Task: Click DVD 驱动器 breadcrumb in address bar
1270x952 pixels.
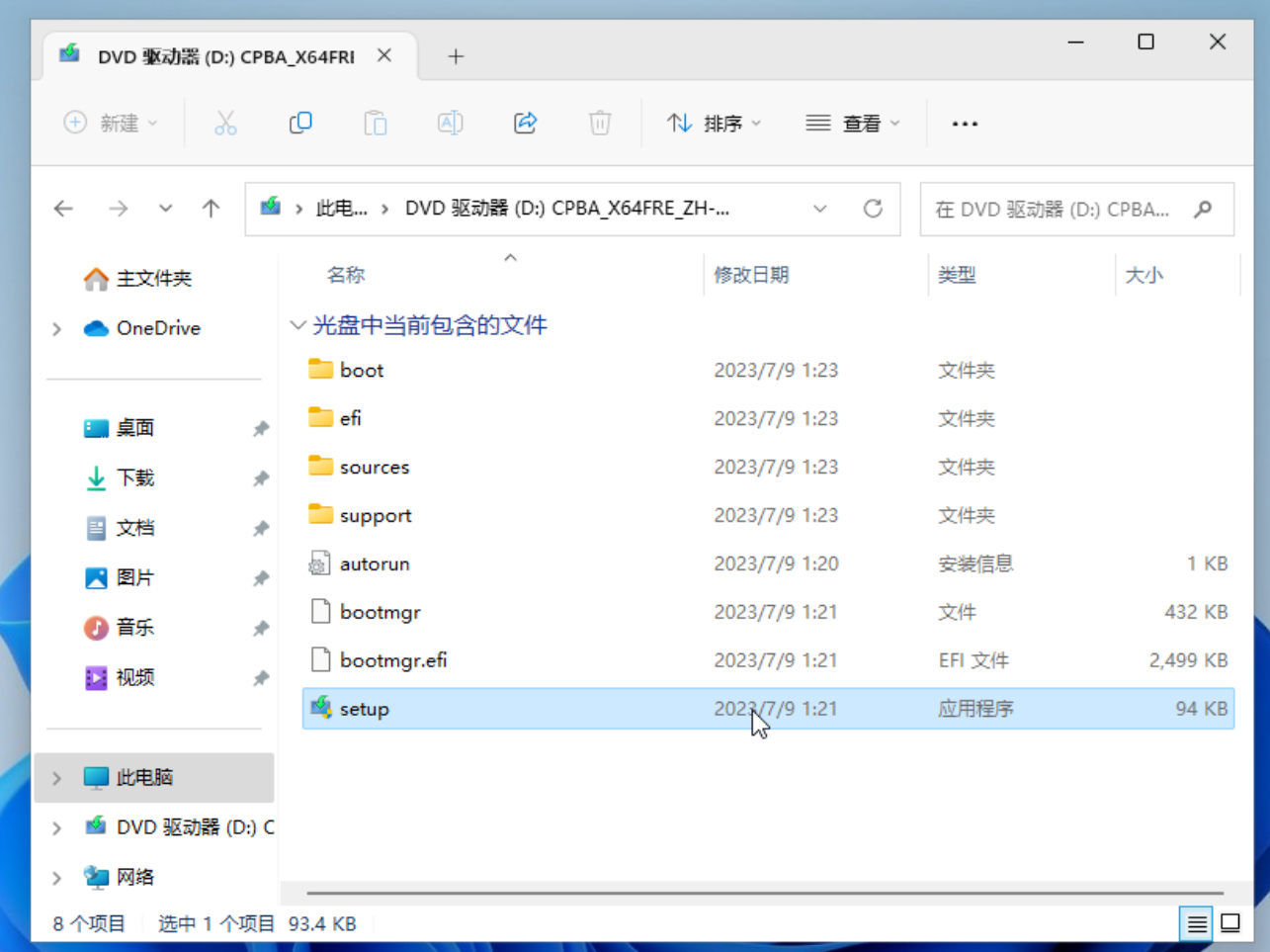Action: pos(567,209)
